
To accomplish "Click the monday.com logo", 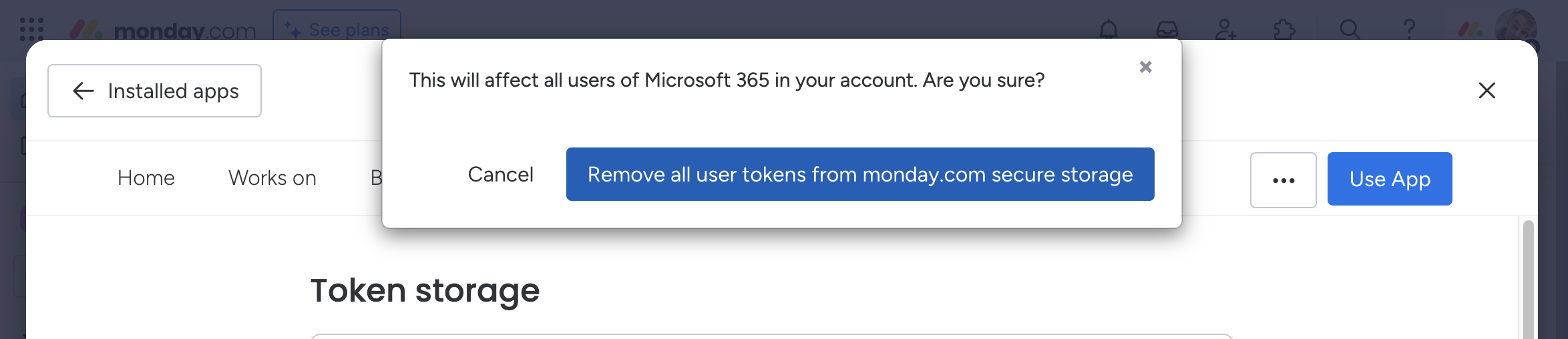I will click(x=163, y=30).
